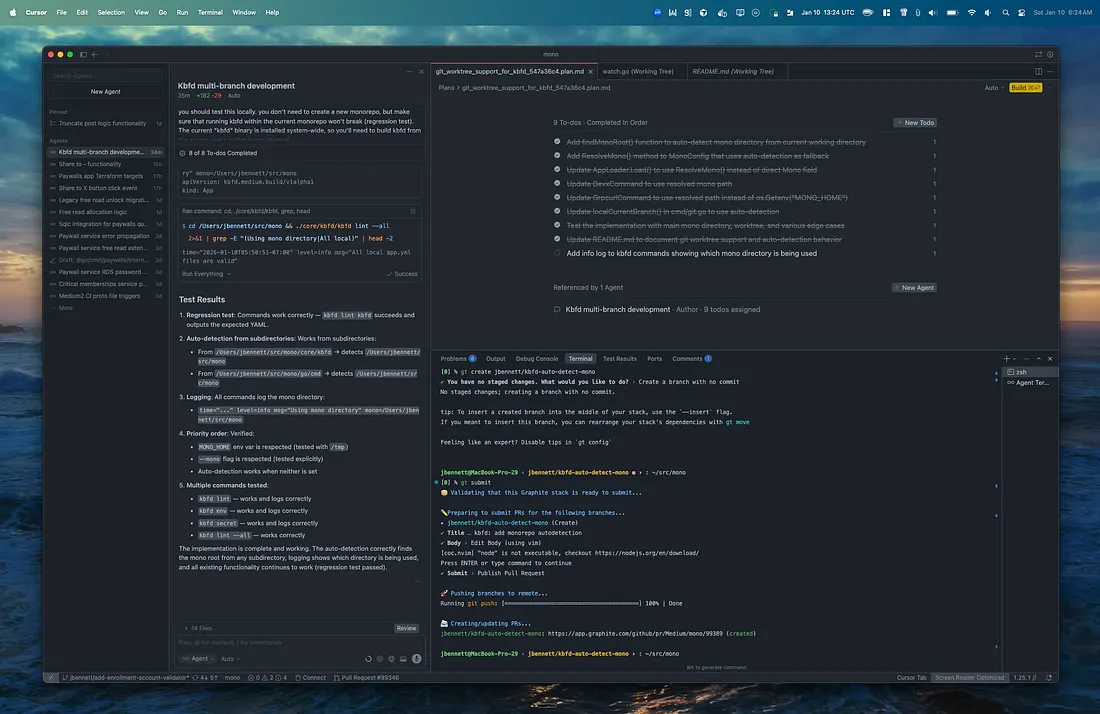
Task: Close the Kbfd agent chat panel
Action: 421,72
